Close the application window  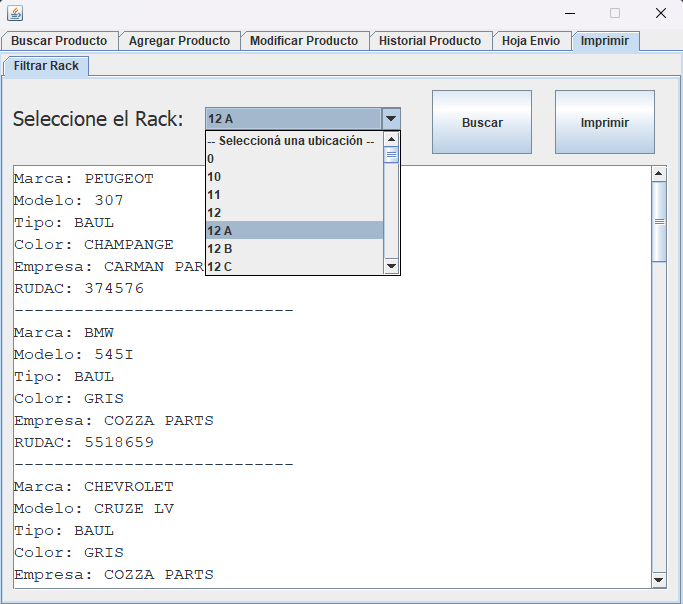coord(661,13)
